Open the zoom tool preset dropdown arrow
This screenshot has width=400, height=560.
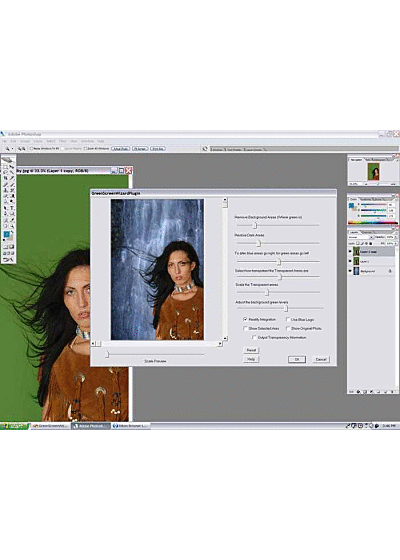tap(12, 148)
